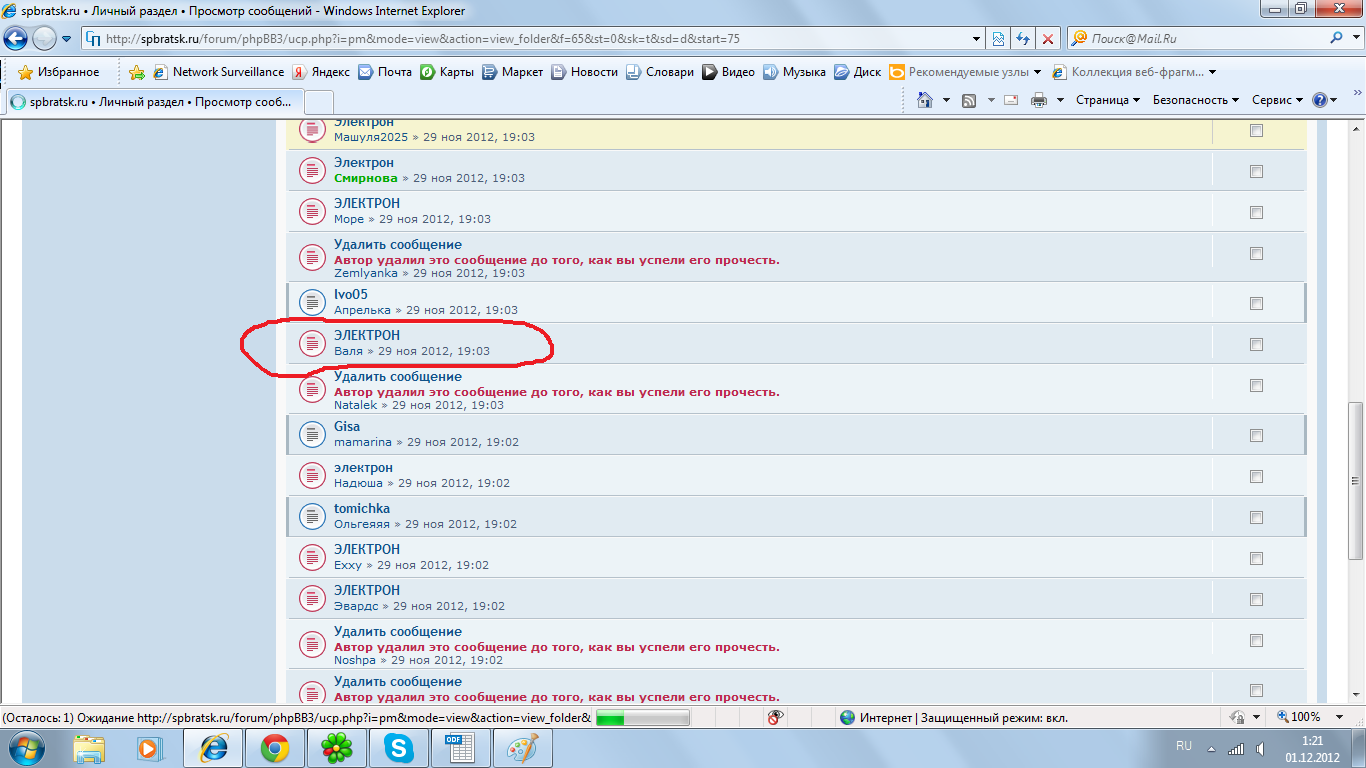
Task: Tick checkbox for Апрелька message
Action: pyautogui.click(x=1256, y=303)
